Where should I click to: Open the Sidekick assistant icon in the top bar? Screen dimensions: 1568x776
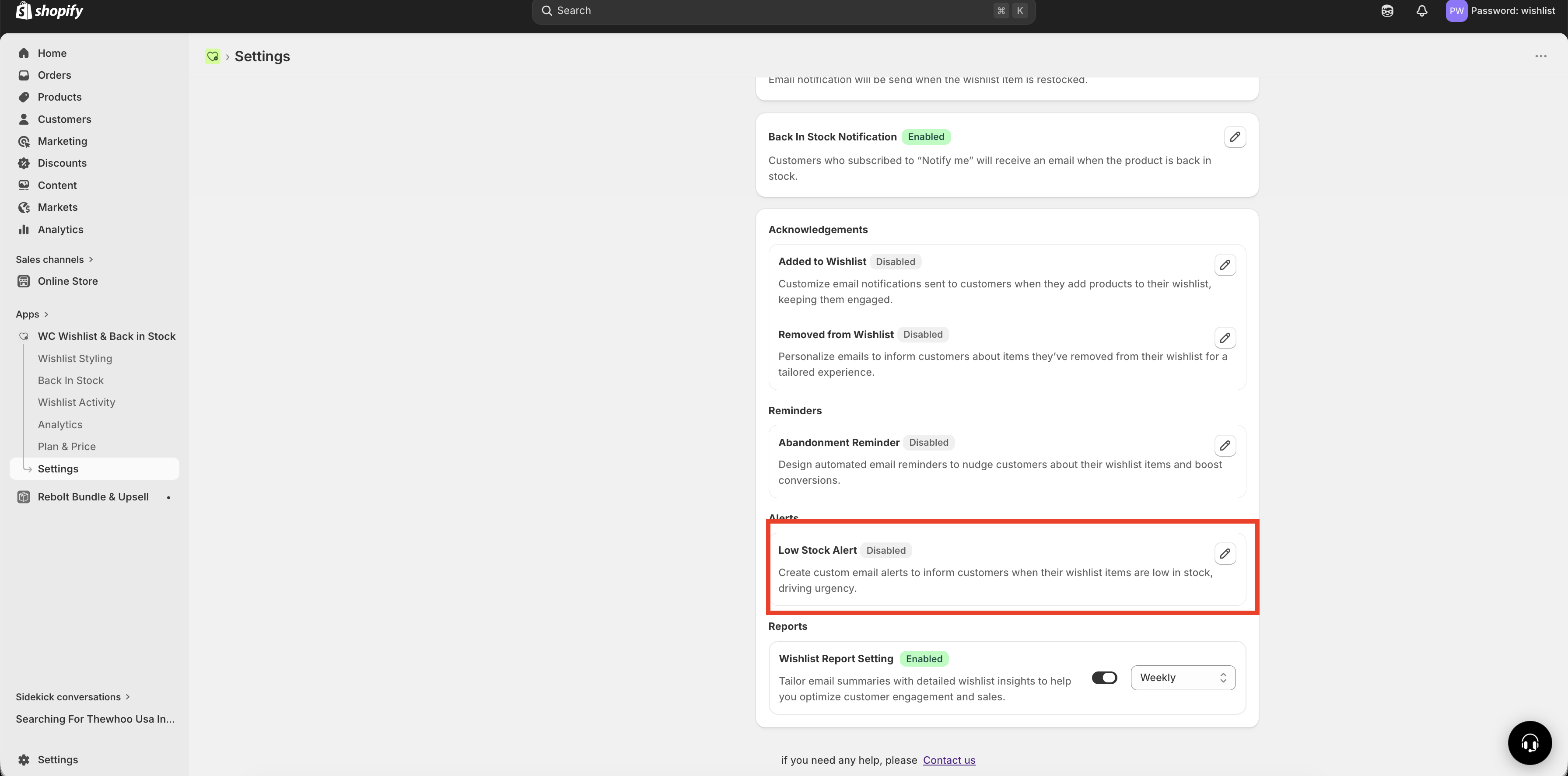[x=1387, y=11]
